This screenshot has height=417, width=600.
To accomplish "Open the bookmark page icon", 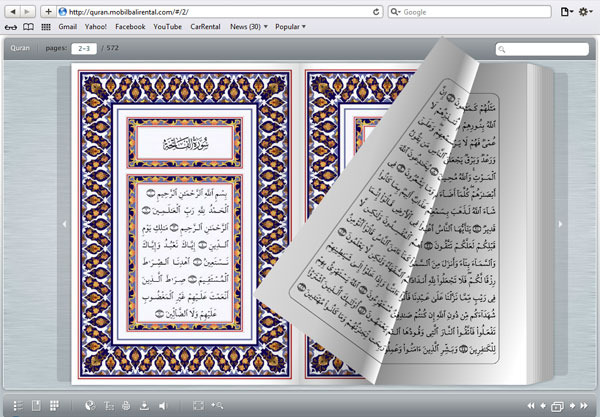I will pos(36,405).
